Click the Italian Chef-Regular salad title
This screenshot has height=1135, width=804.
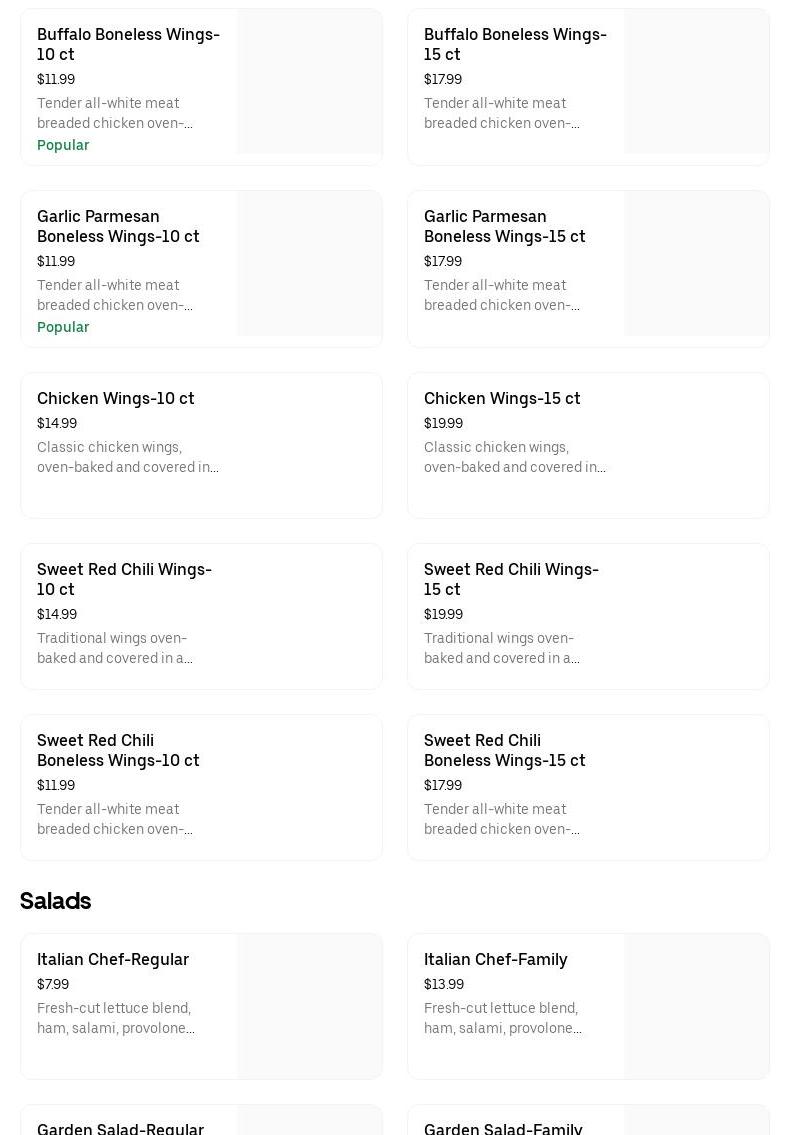click(x=113, y=959)
